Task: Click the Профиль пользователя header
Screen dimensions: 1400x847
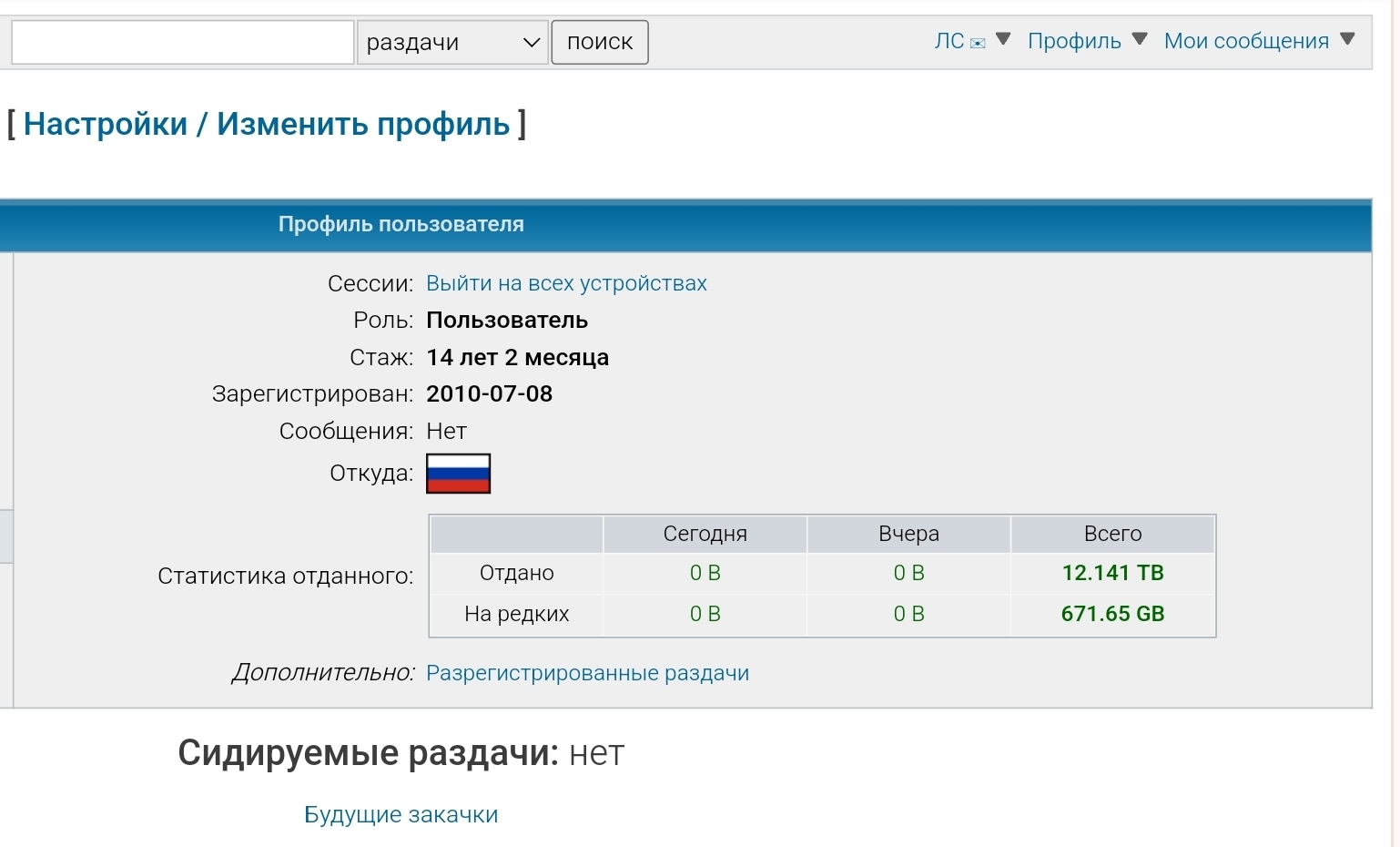Action: click(x=401, y=224)
